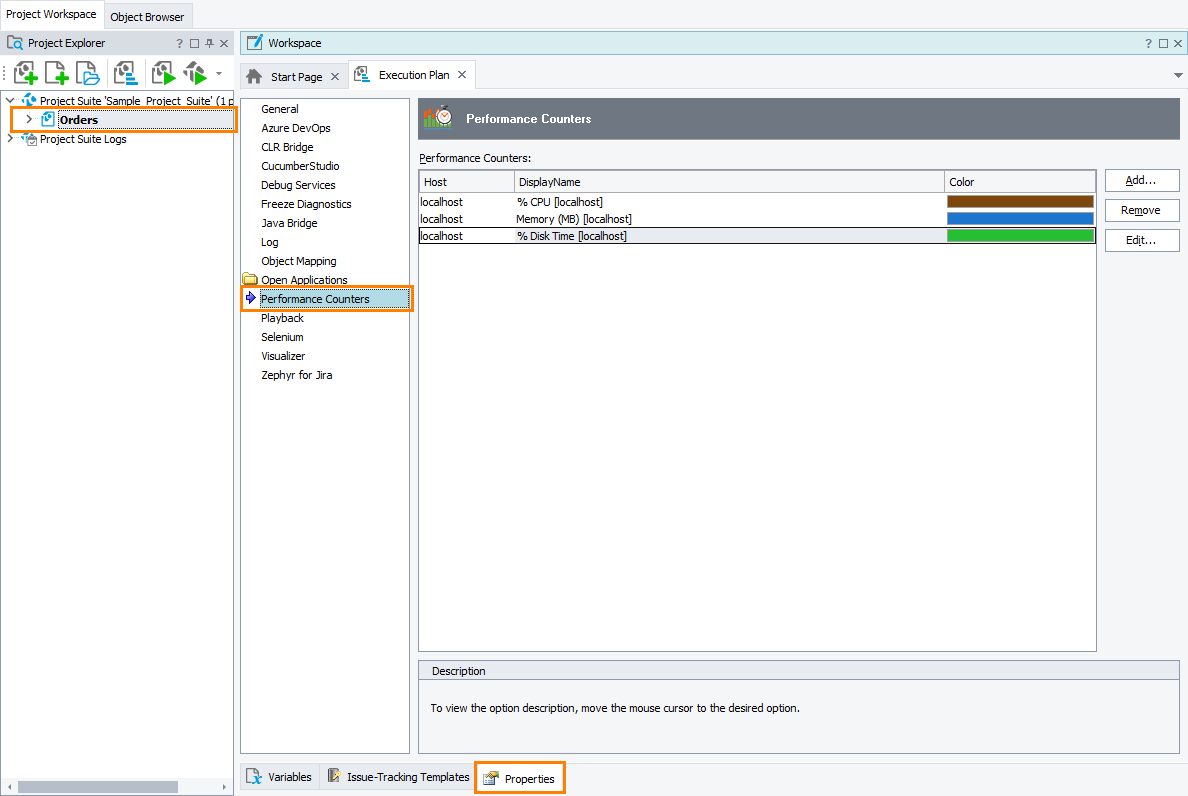Expand the Project Suite Logs node
The image size is (1188, 796).
(10, 139)
